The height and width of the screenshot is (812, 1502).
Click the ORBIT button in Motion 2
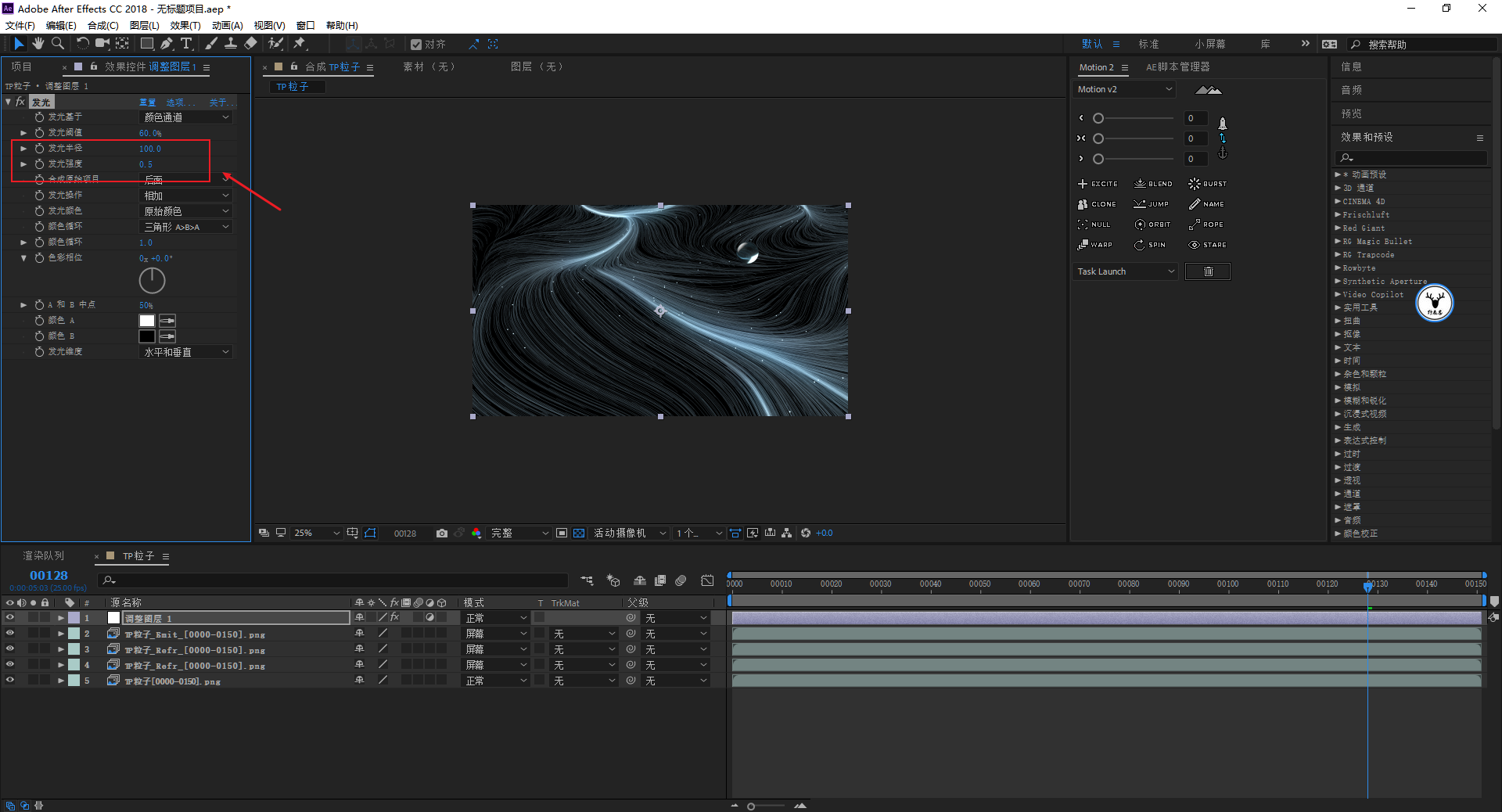pyautogui.click(x=1153, y=225)
